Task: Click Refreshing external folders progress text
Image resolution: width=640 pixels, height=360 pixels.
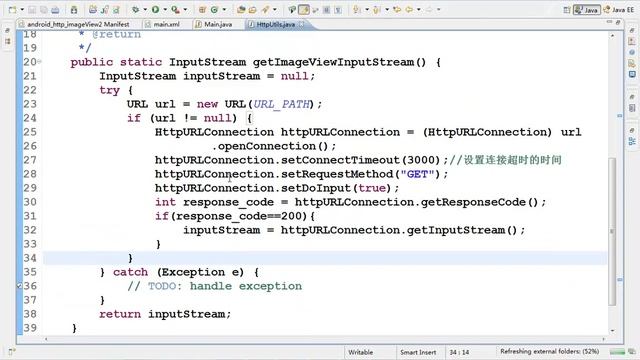Action: point(549,351)
